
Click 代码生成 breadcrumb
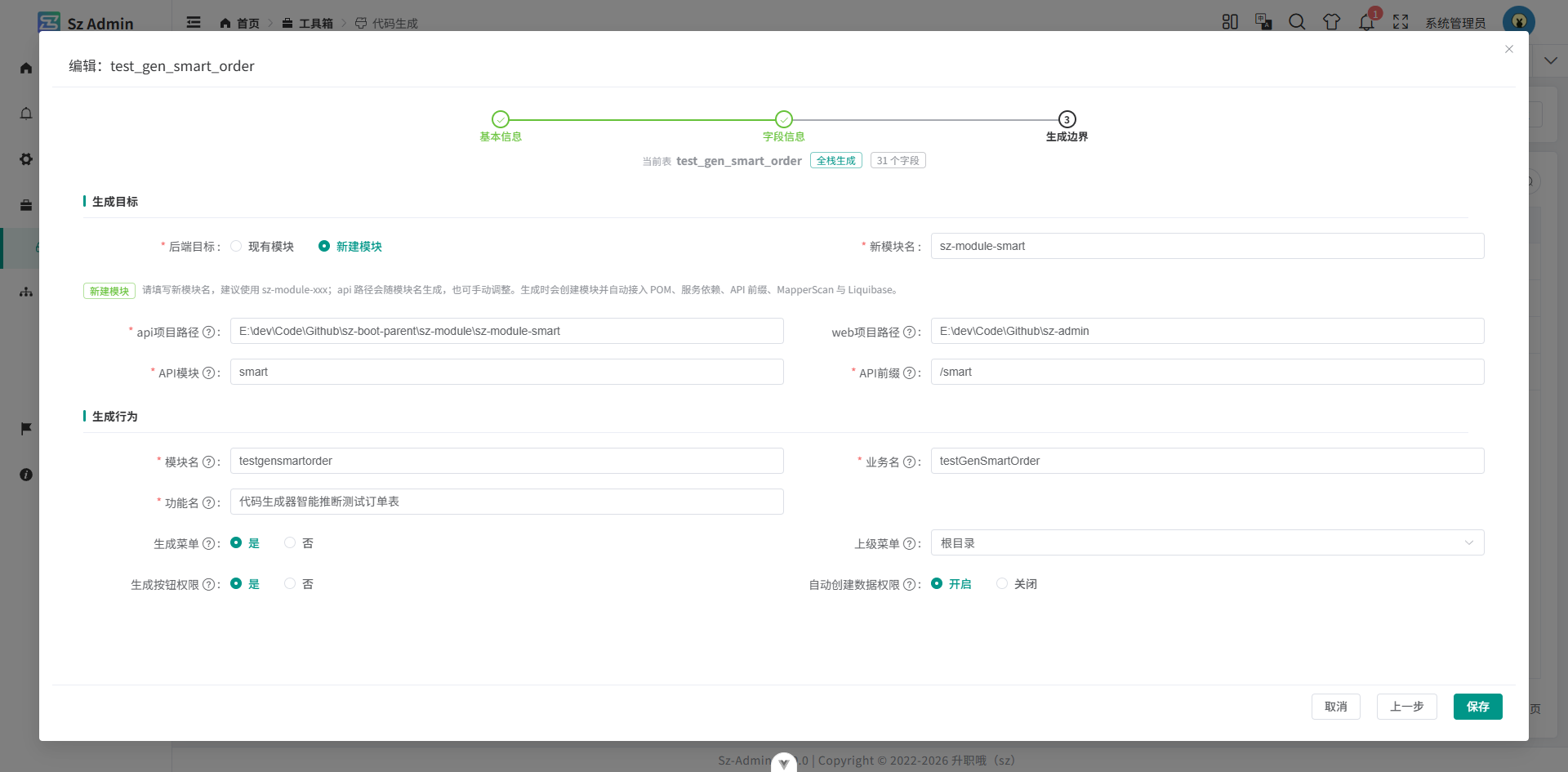click(386, 23)
